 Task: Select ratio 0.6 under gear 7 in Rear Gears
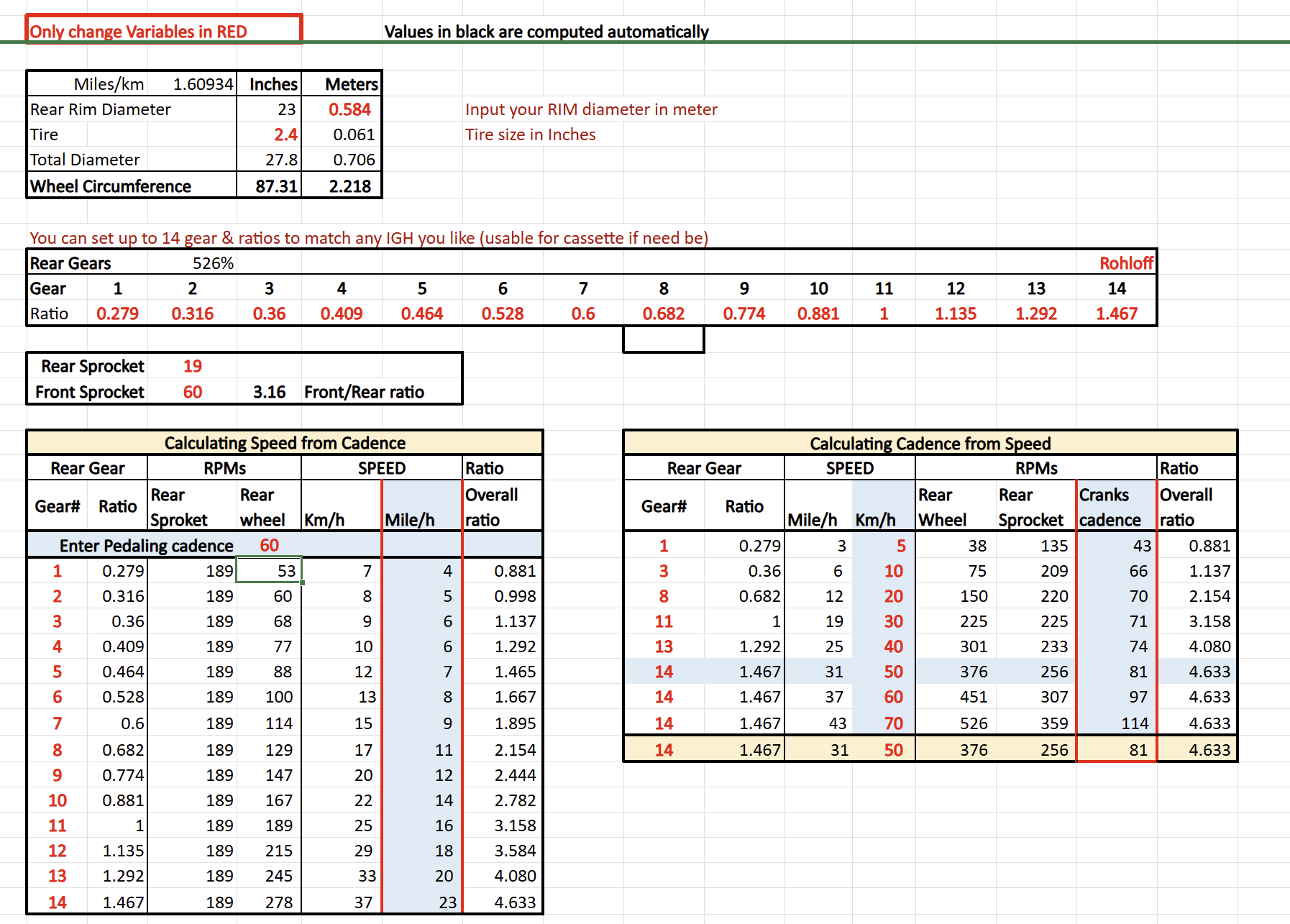[582, 314]
